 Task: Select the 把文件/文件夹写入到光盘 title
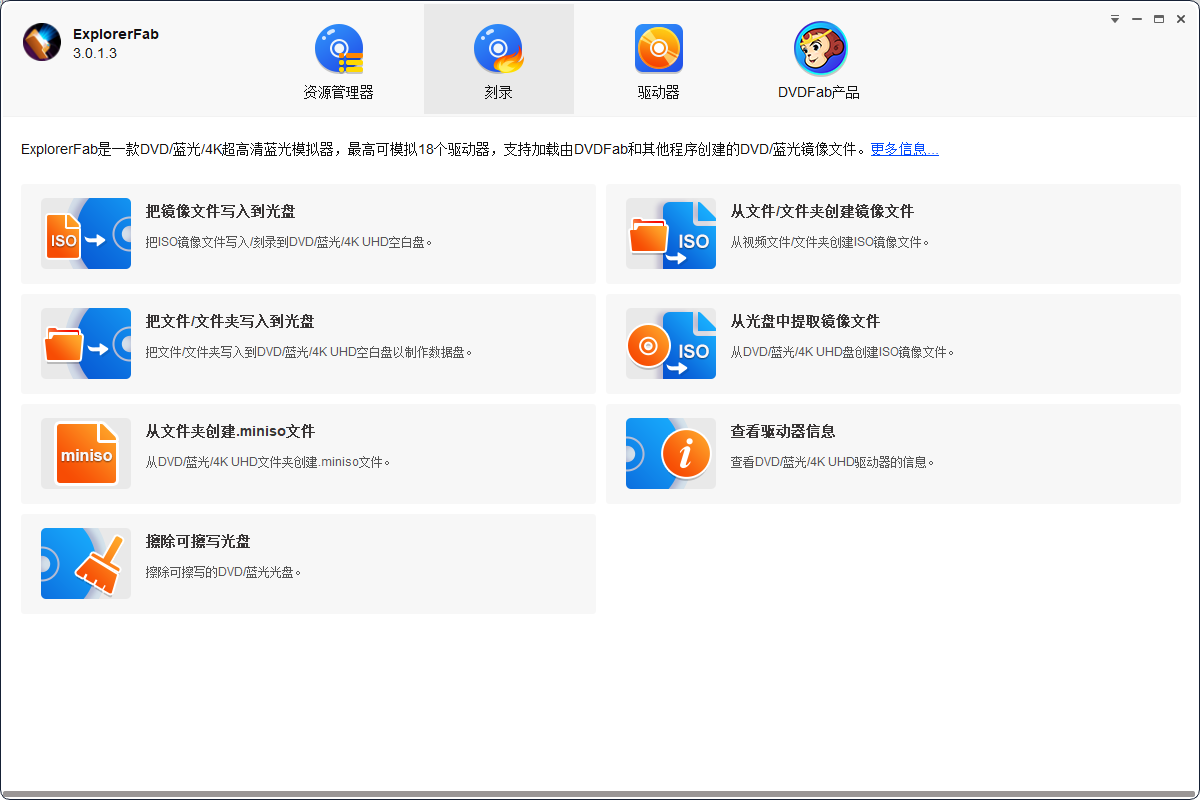tap(230, 322)
